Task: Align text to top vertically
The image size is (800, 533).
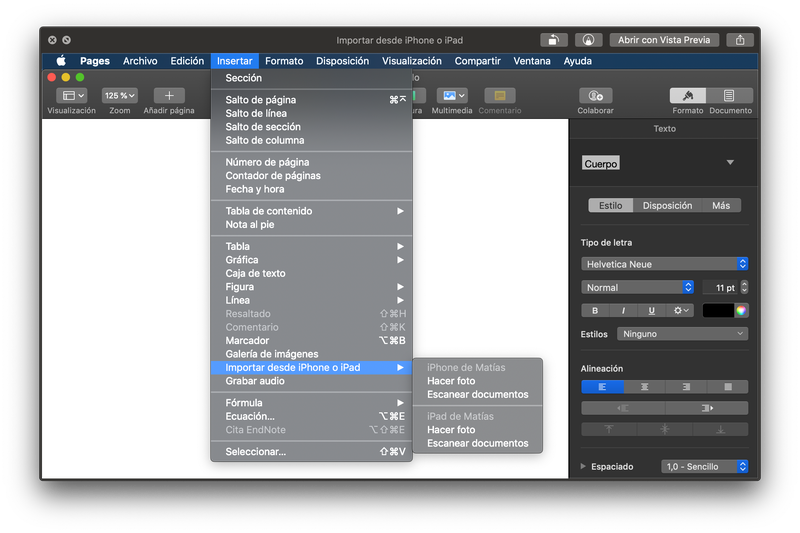Action: (609, 429)
